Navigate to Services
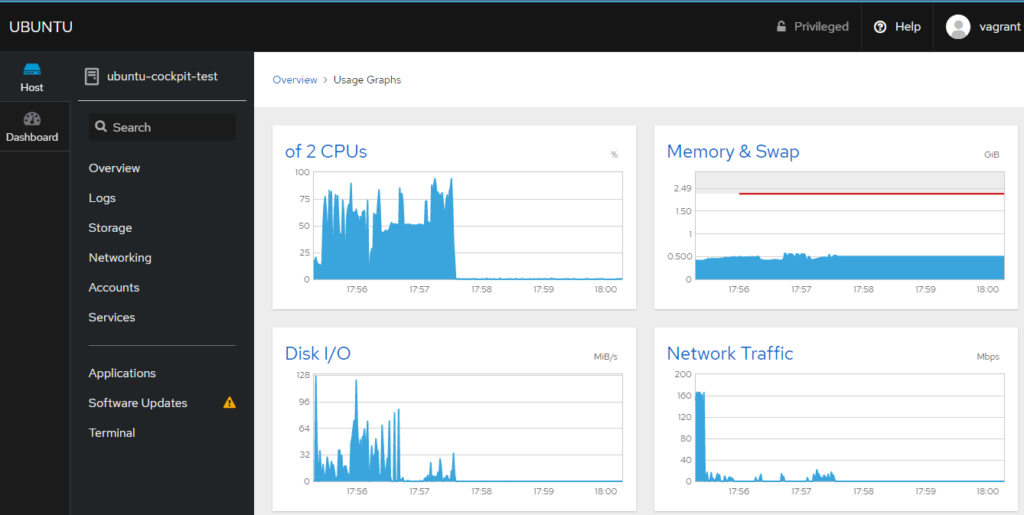The image size is (1024, 515). (x=111, y=318)
